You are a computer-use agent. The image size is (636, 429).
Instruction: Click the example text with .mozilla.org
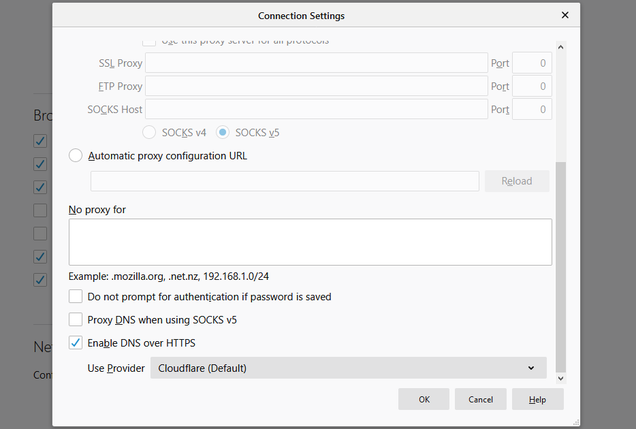pyautogui.click(x=168, y=276)
